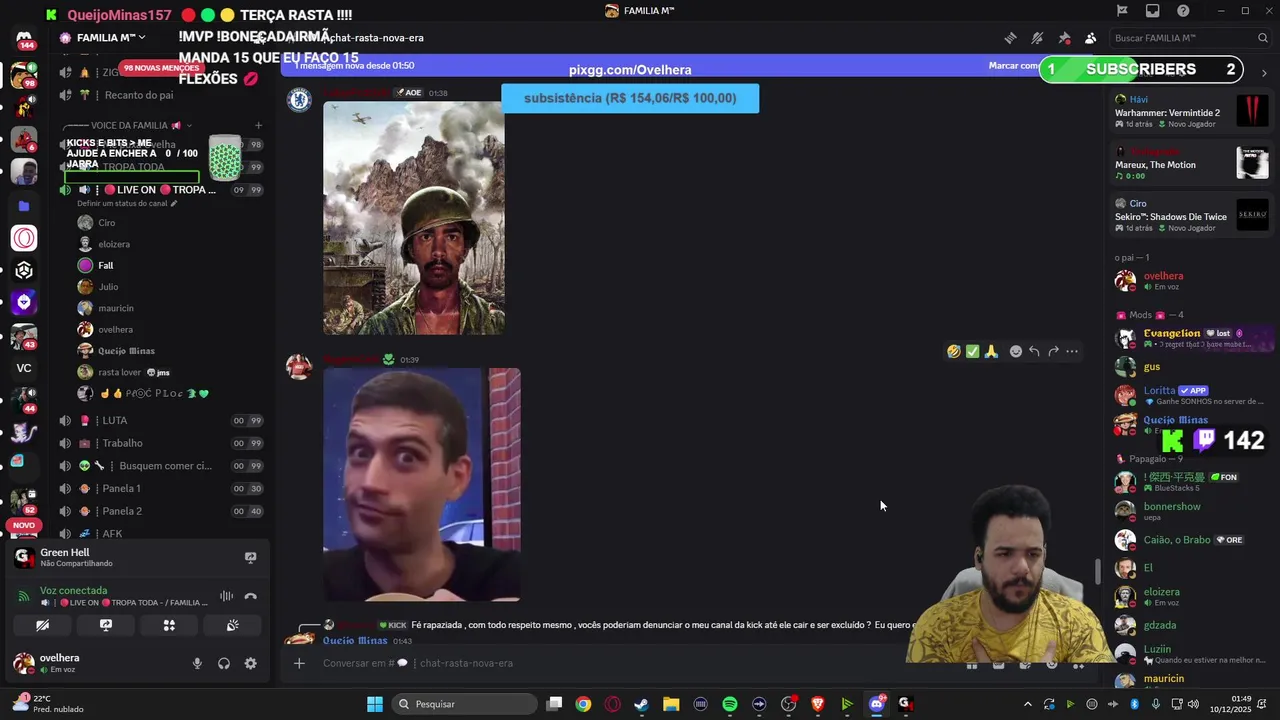Reply to message with reply arrow
This screenshot has height=720, width=1280.
point(1034,351)
